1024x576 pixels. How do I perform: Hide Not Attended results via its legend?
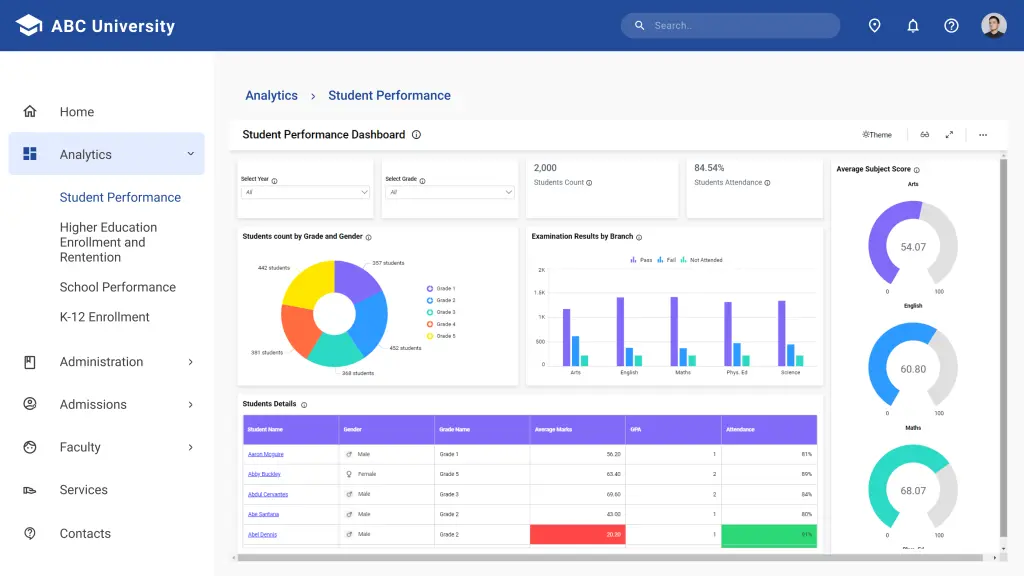click(704, 259)
